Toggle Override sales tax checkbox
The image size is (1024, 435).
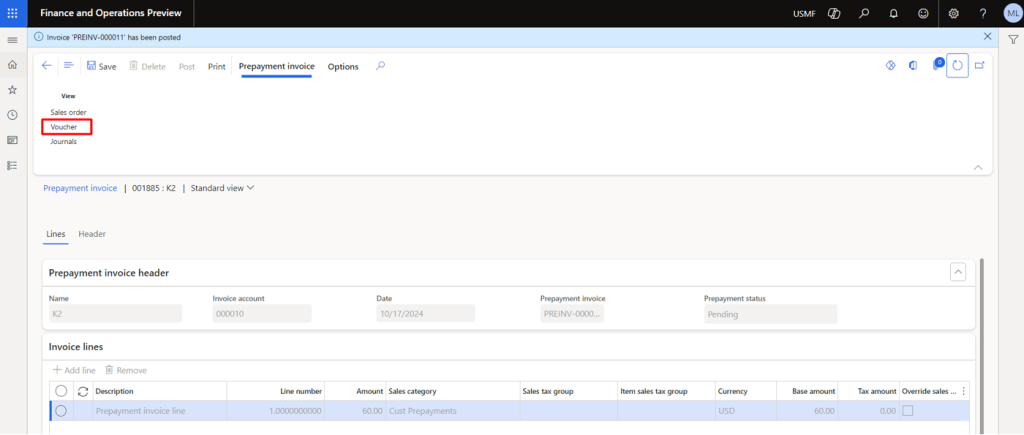click(908, 410)
